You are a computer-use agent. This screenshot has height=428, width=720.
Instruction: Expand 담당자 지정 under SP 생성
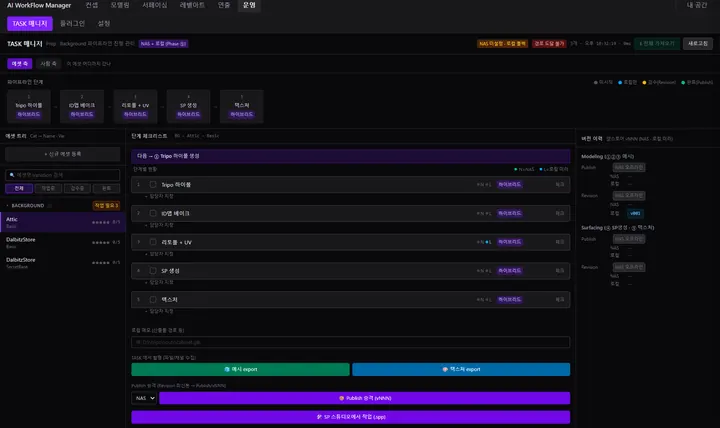(159, 282)
